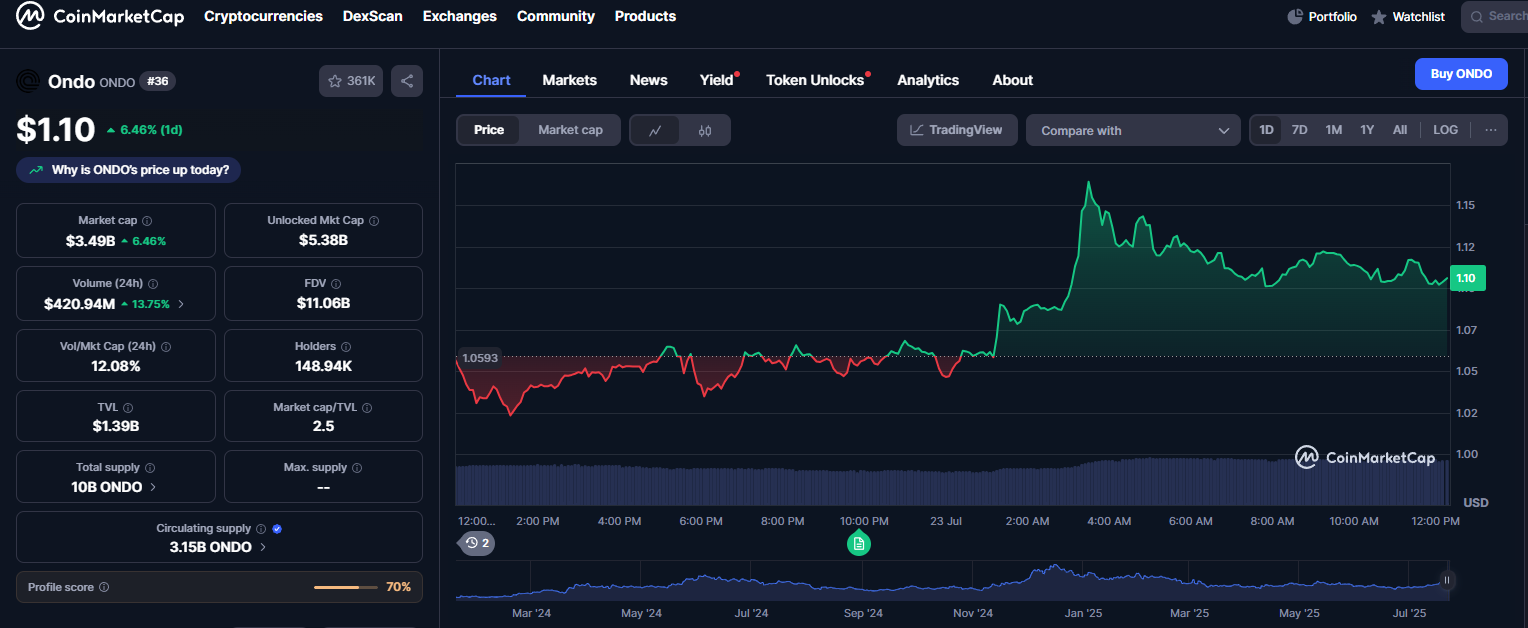The width and height of the screenshot is (1528, 628).
Task: Click Unlocked Mkt Cap info icon
Action: click(374, 221)
